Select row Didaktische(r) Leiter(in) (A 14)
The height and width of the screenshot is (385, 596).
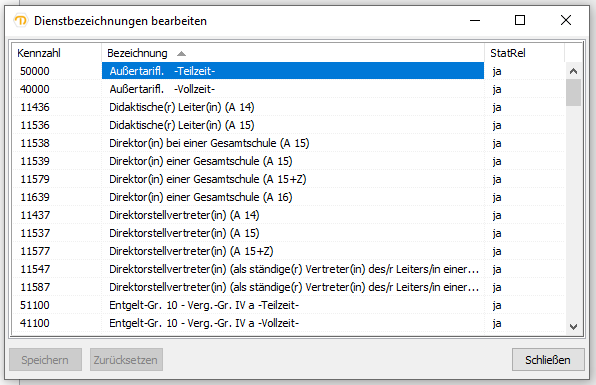(x=289, y=107)
